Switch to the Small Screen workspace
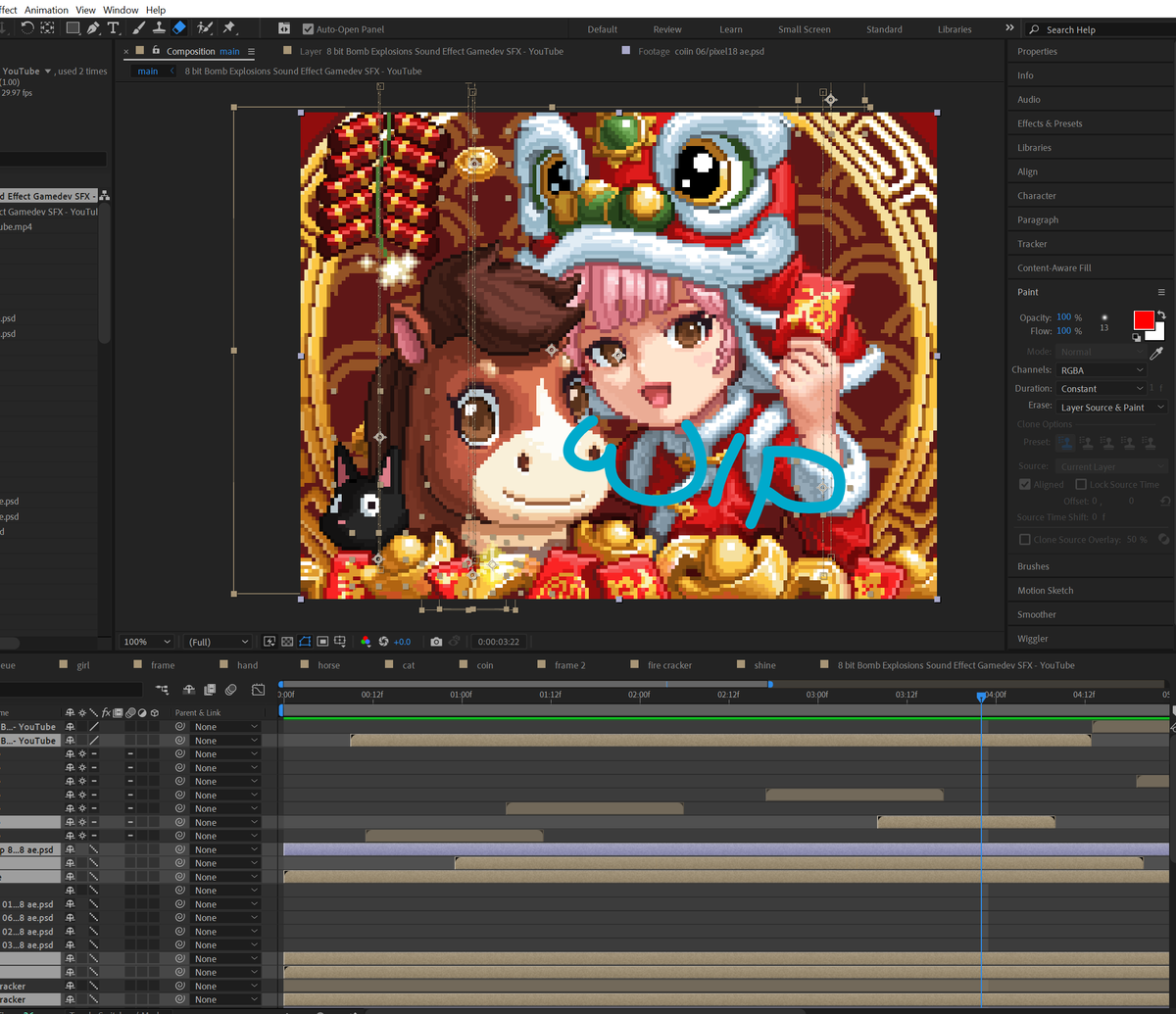The height and width of the screenshot is (1014, 1176). click(x=804, y=29)
